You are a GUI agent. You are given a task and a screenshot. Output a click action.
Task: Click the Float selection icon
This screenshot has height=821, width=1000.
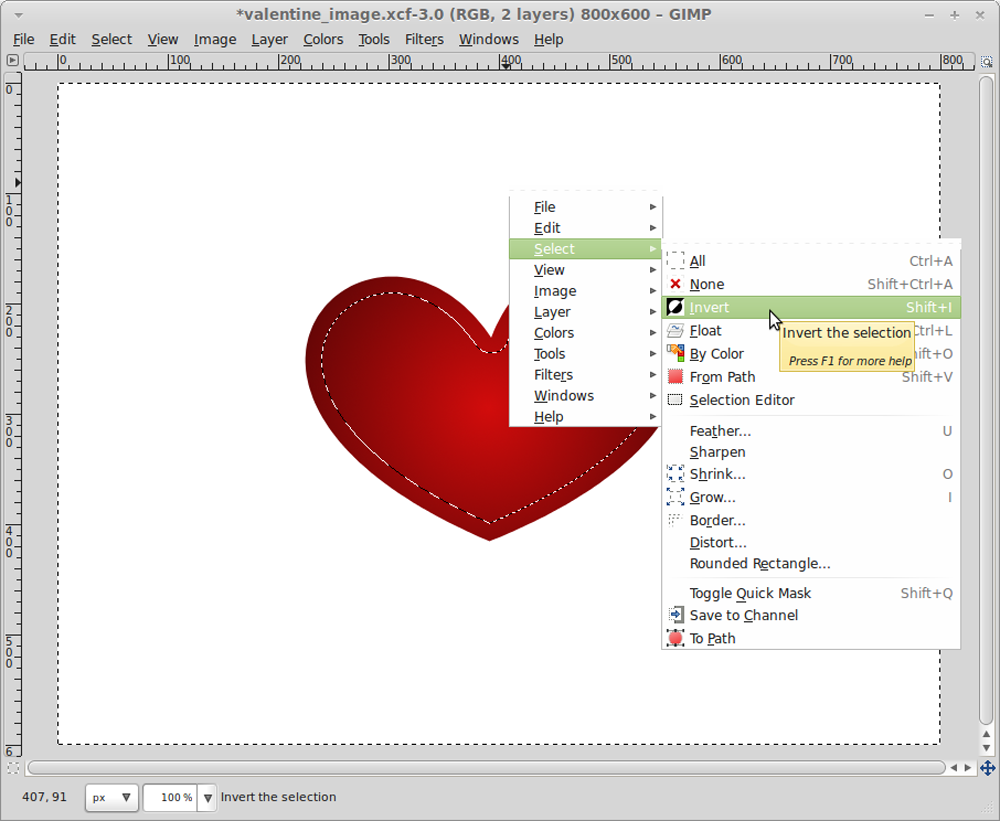[x=675, y=330]
